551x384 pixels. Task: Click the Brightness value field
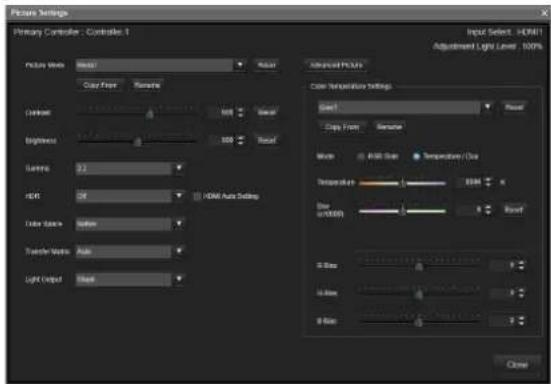coord(222,140)
